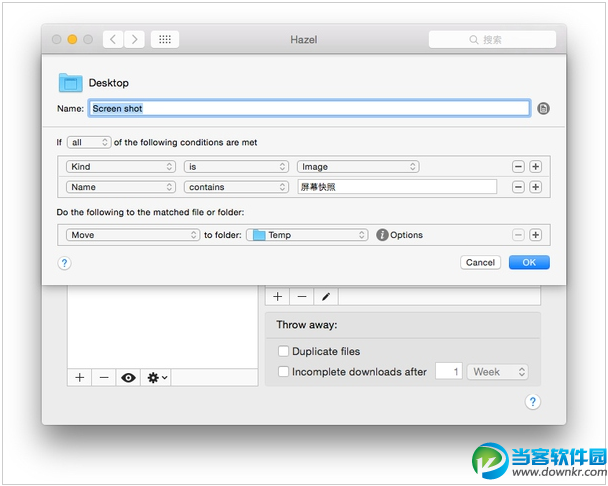Click the disabled minus button in Move action row
This screenshot has width=608, height=486.
518,235
